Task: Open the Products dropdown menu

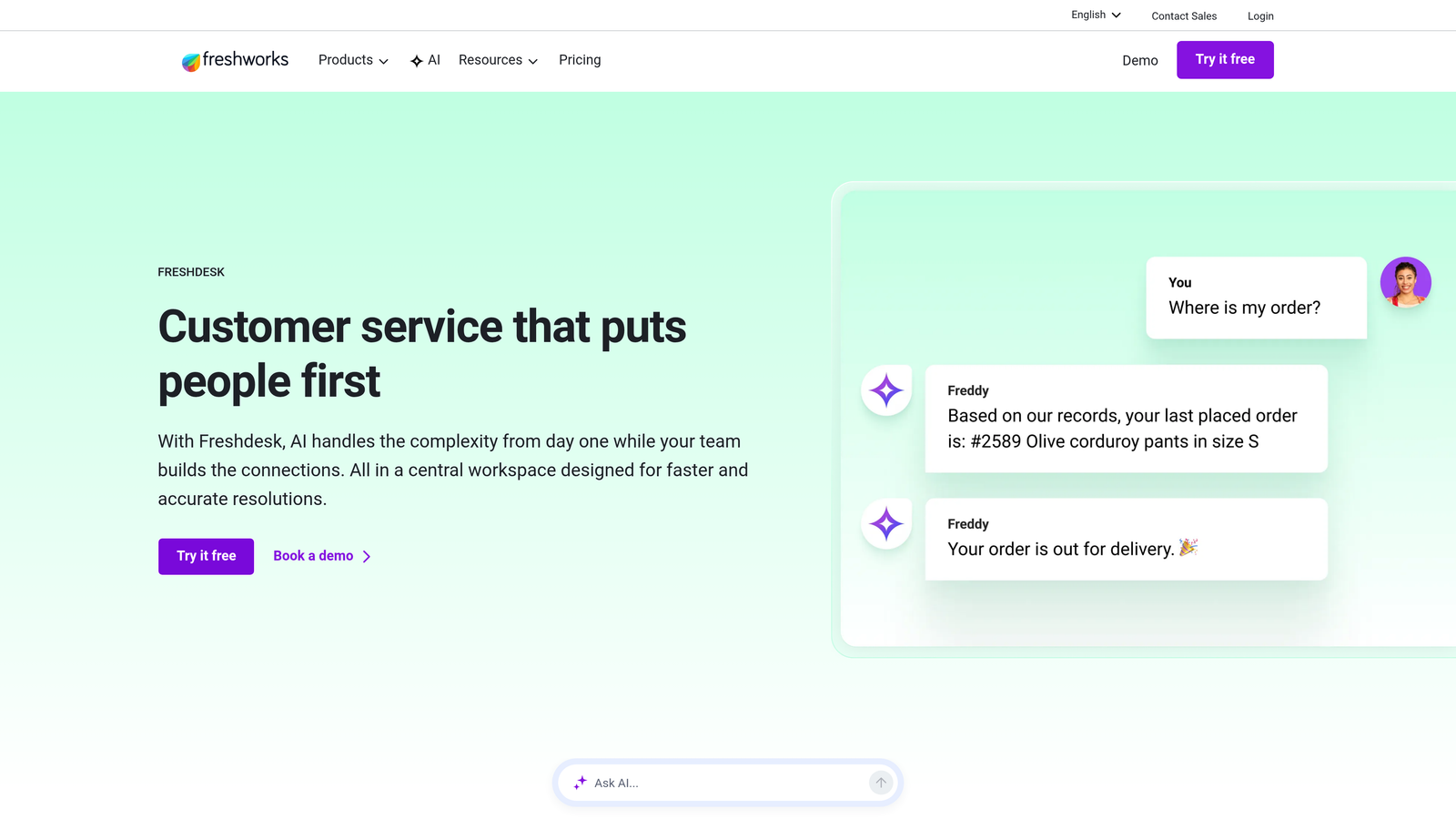Action: click(x=346, y=60)
